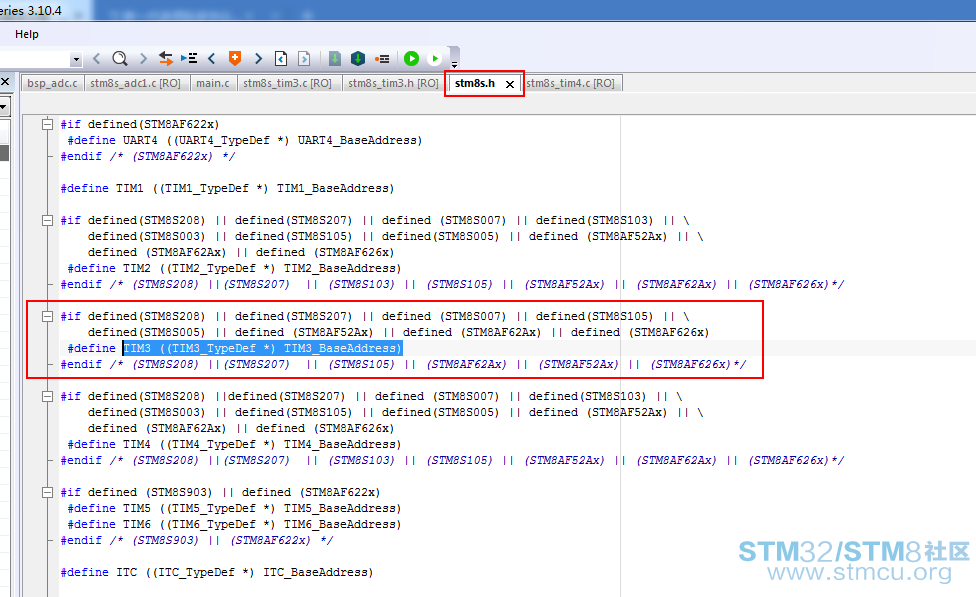
Task: Switch to the stm8s_tim4.c [RO] tab
Action: (x=570, y=83)
